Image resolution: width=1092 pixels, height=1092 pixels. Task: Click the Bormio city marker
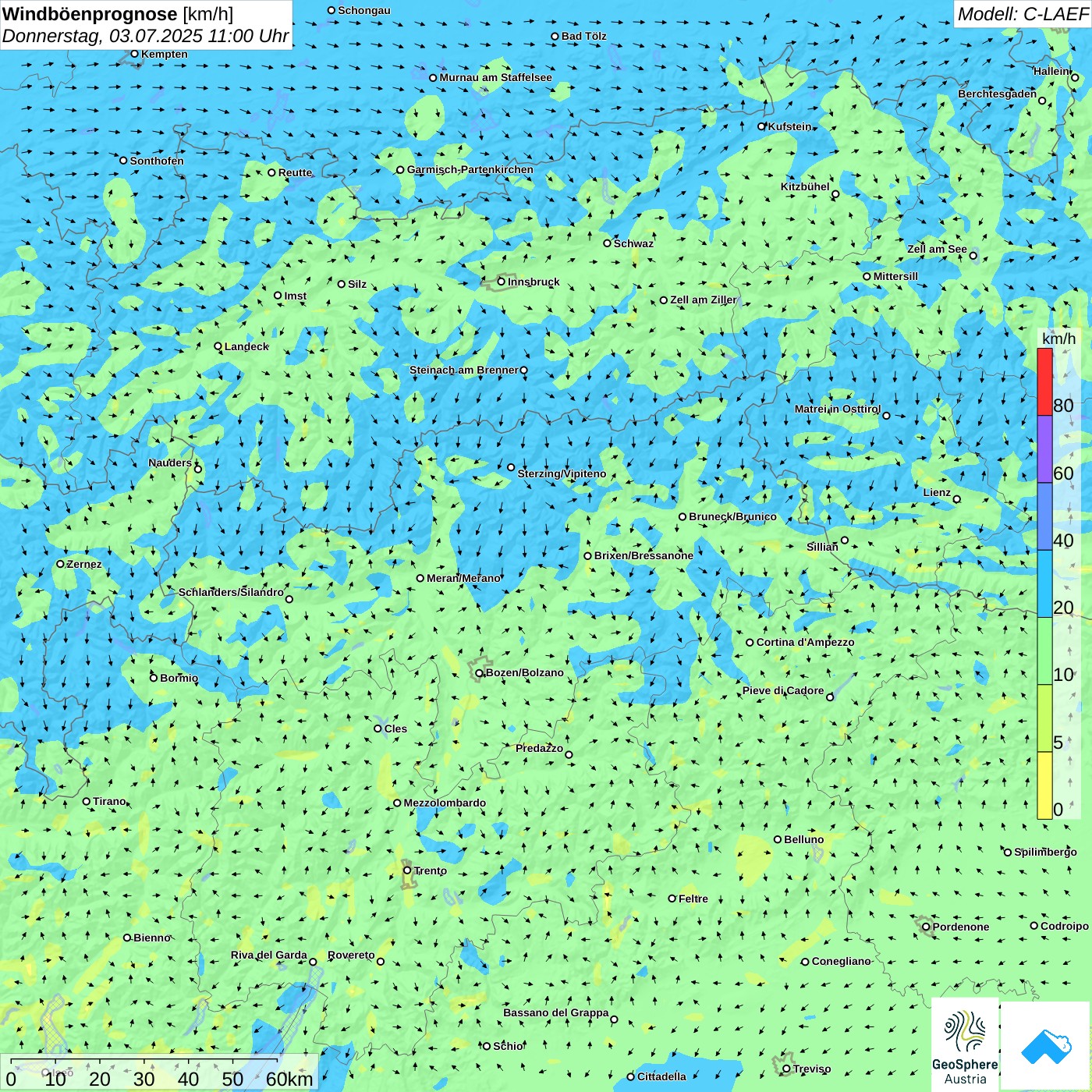154,678
